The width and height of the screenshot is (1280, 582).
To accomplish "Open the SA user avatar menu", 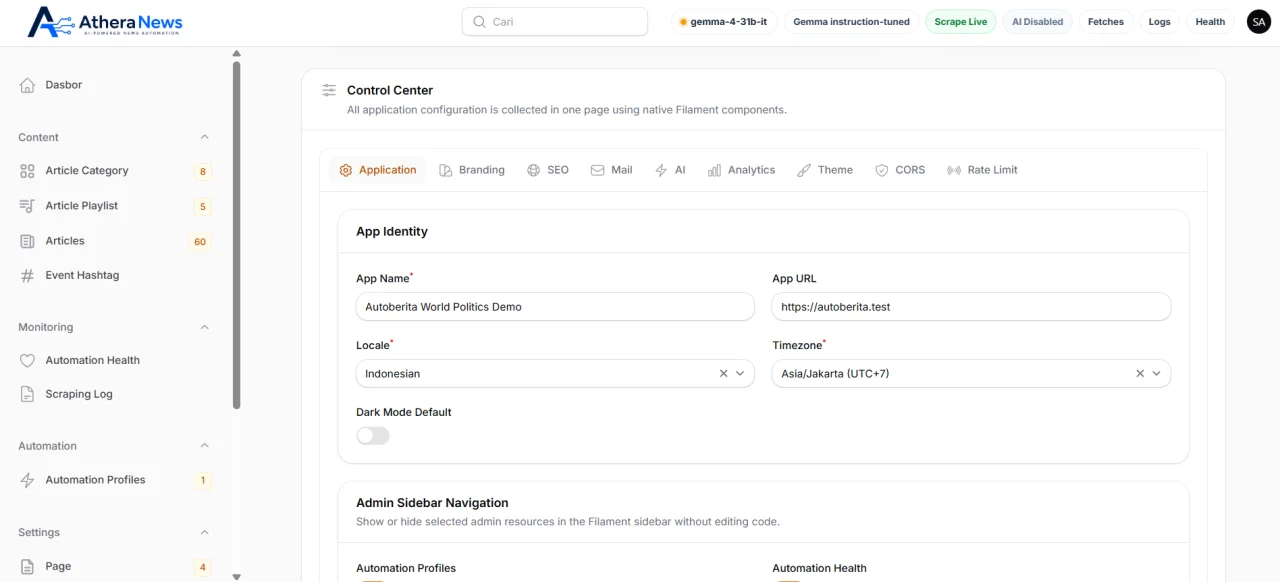I will pos(1259,21).
